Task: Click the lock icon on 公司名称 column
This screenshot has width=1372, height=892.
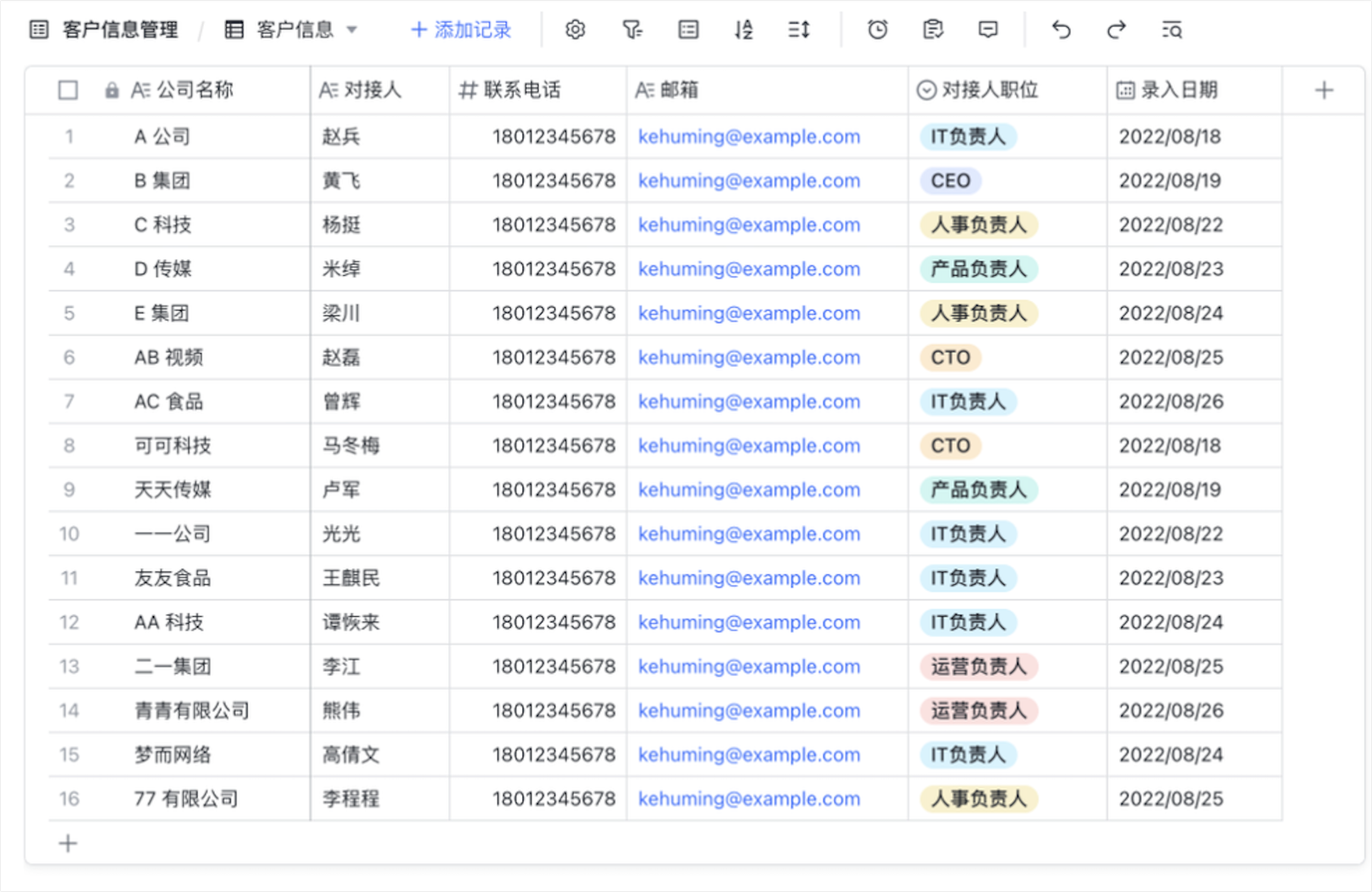Action: pos(112,90)
